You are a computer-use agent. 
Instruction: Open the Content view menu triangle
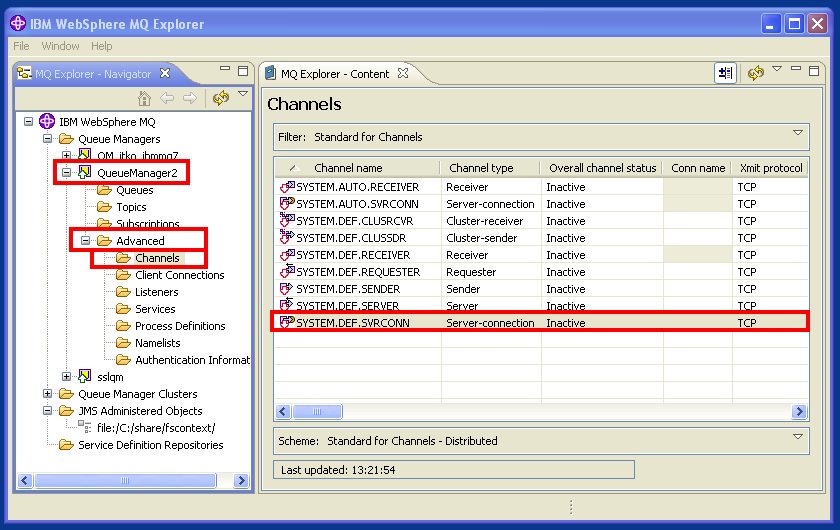777,69
